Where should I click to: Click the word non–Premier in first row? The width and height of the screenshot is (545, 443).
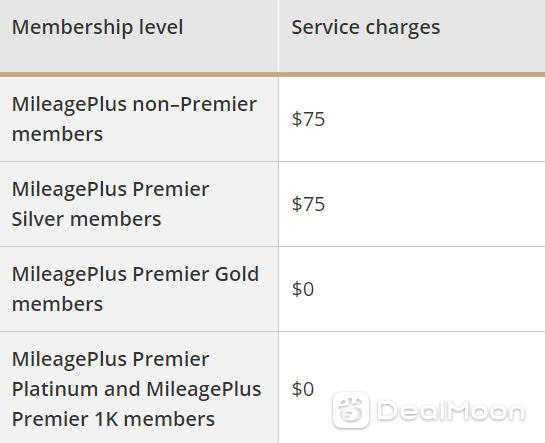click(195, 104)
